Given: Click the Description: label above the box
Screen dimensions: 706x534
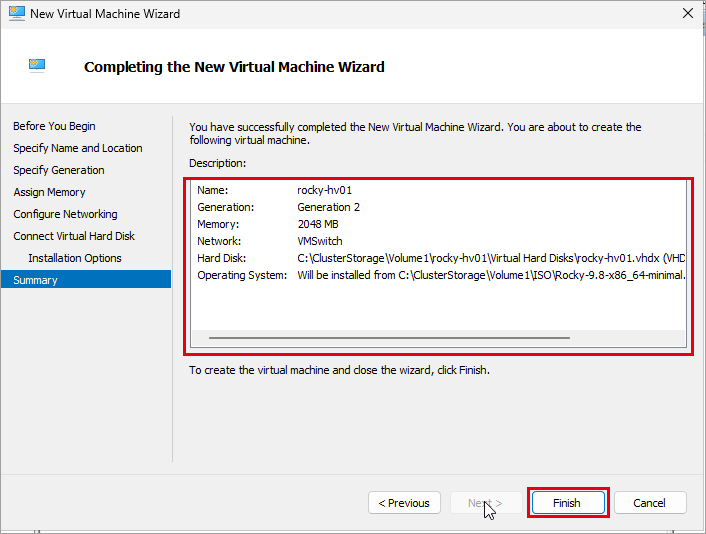Looking at the screenshot, I should click(x=217, y=163).
